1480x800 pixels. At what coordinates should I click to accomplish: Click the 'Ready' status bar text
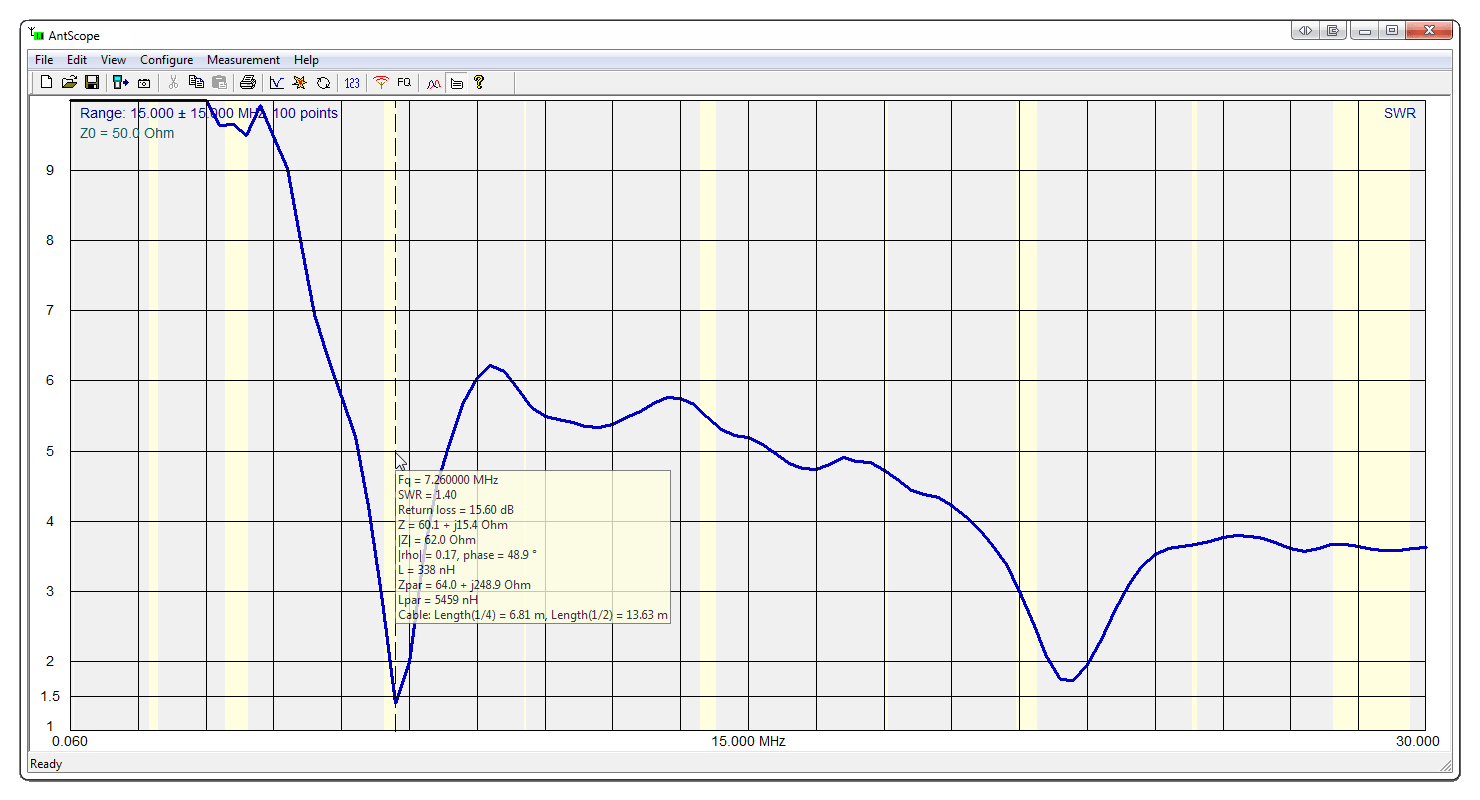[46, 764]
